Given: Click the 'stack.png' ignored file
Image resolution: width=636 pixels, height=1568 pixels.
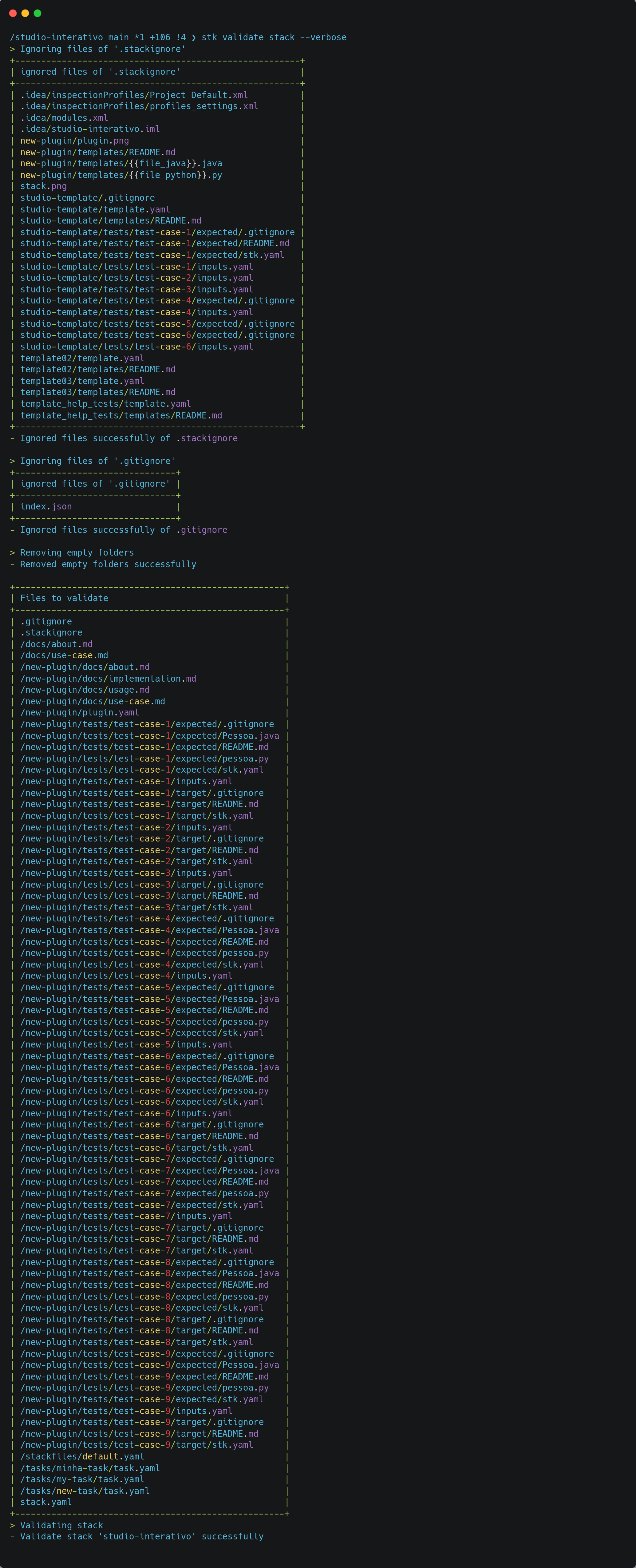Looking at the screenshot, I should (43, 186).
